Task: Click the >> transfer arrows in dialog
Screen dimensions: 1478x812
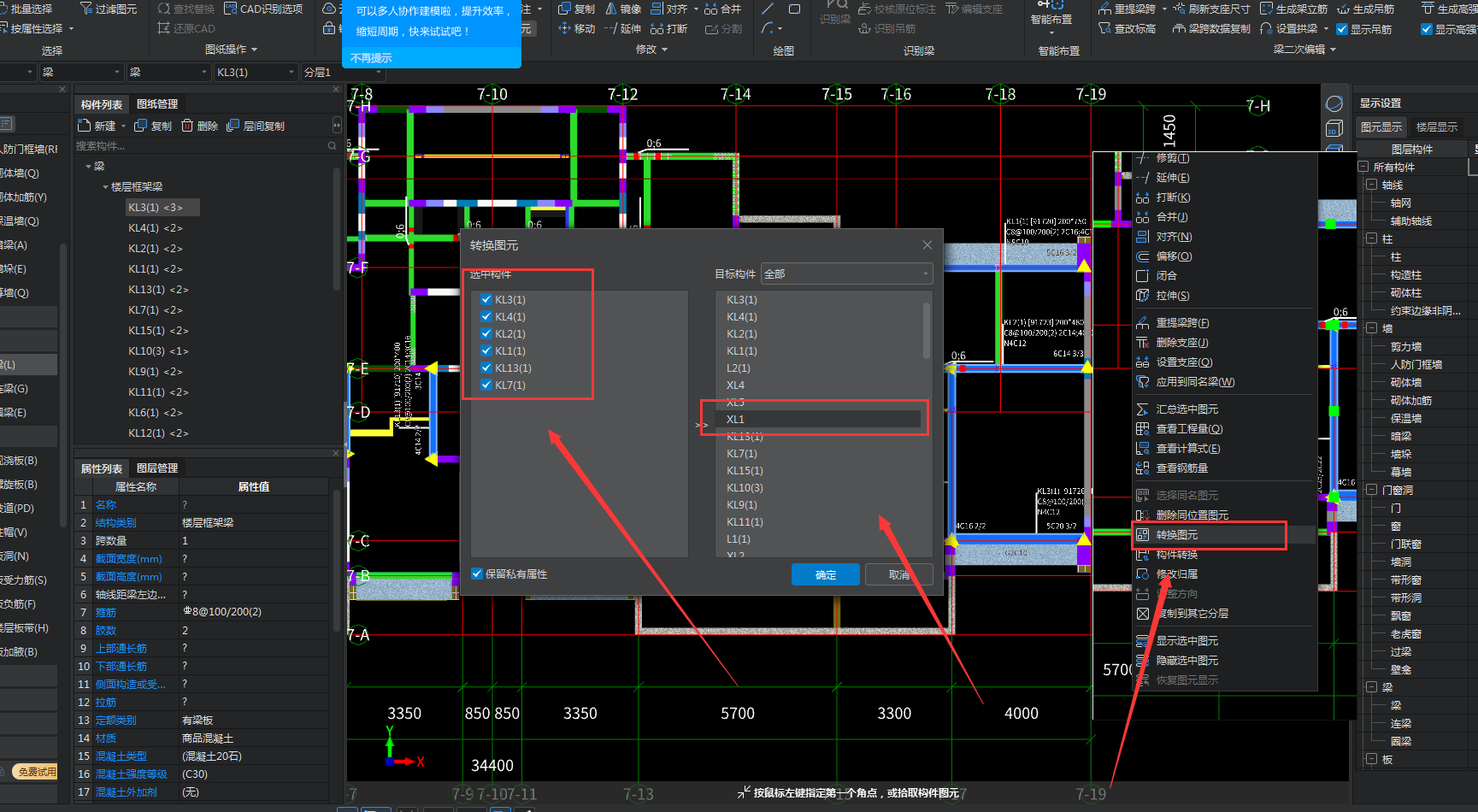Action: click(702, 425)
